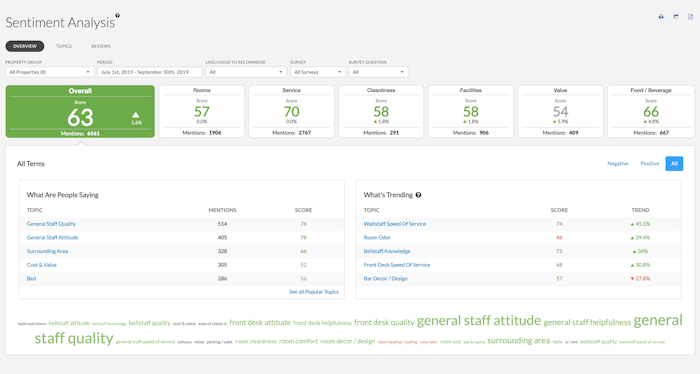This screenshot has height=374, width=700.
Task: Open help icon beside Sentiment Analysis title
Action: [x=117, y=15]
